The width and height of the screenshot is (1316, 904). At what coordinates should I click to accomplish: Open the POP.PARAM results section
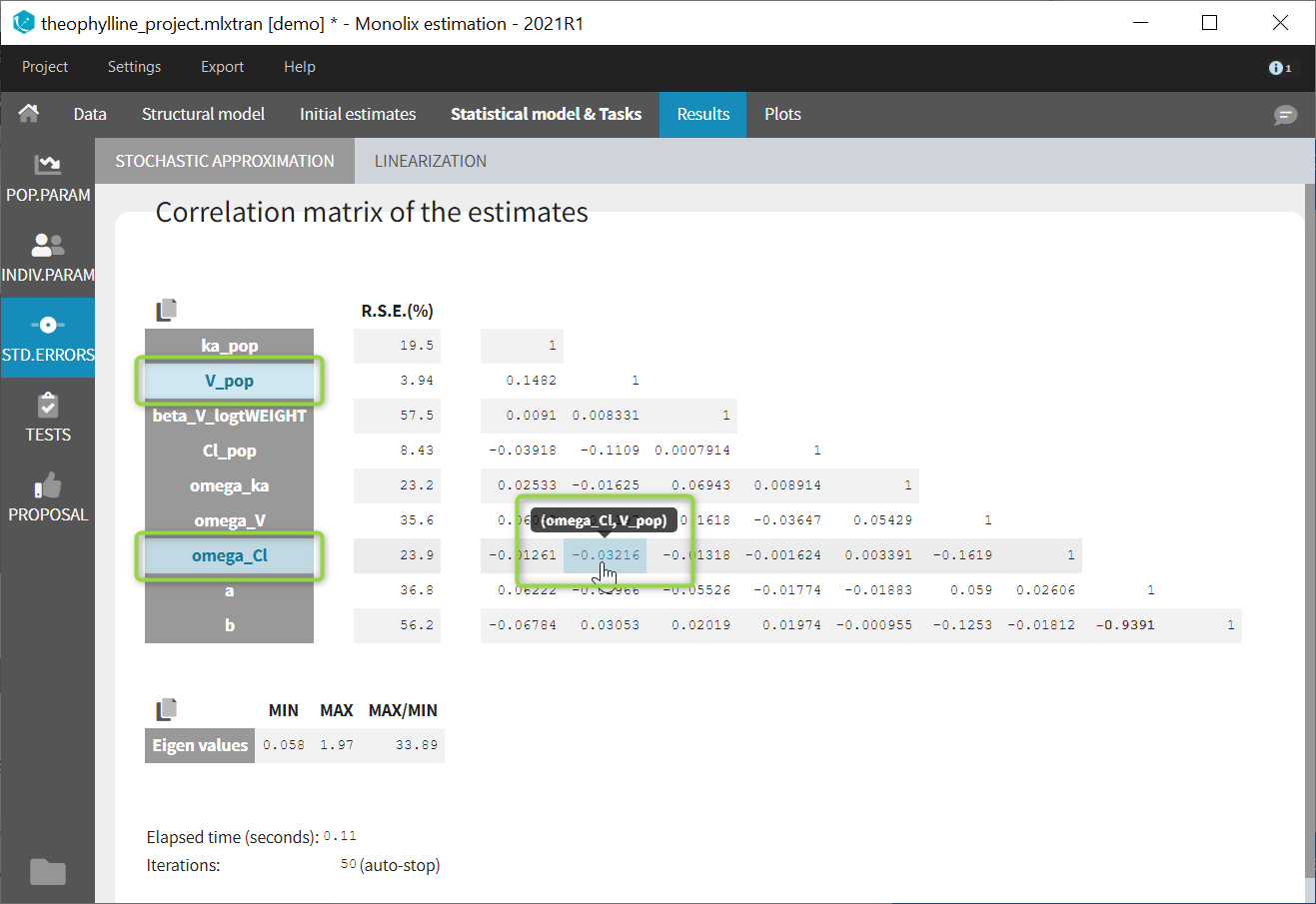pyautogui.click(x=47, y=178)
